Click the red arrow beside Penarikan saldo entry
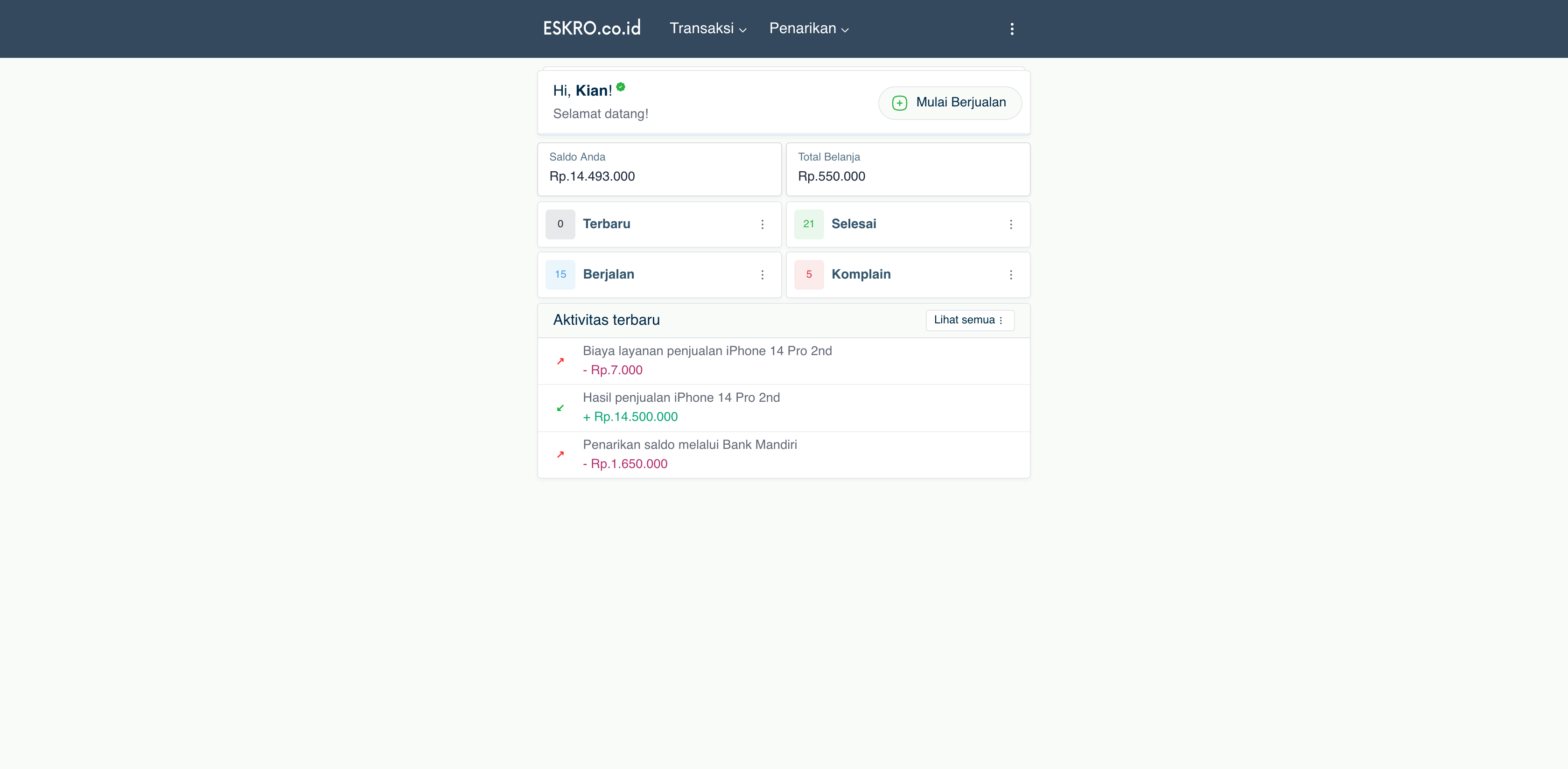Image resolution: width=1568 pixels, height=769 pixels. coord(560,454)
